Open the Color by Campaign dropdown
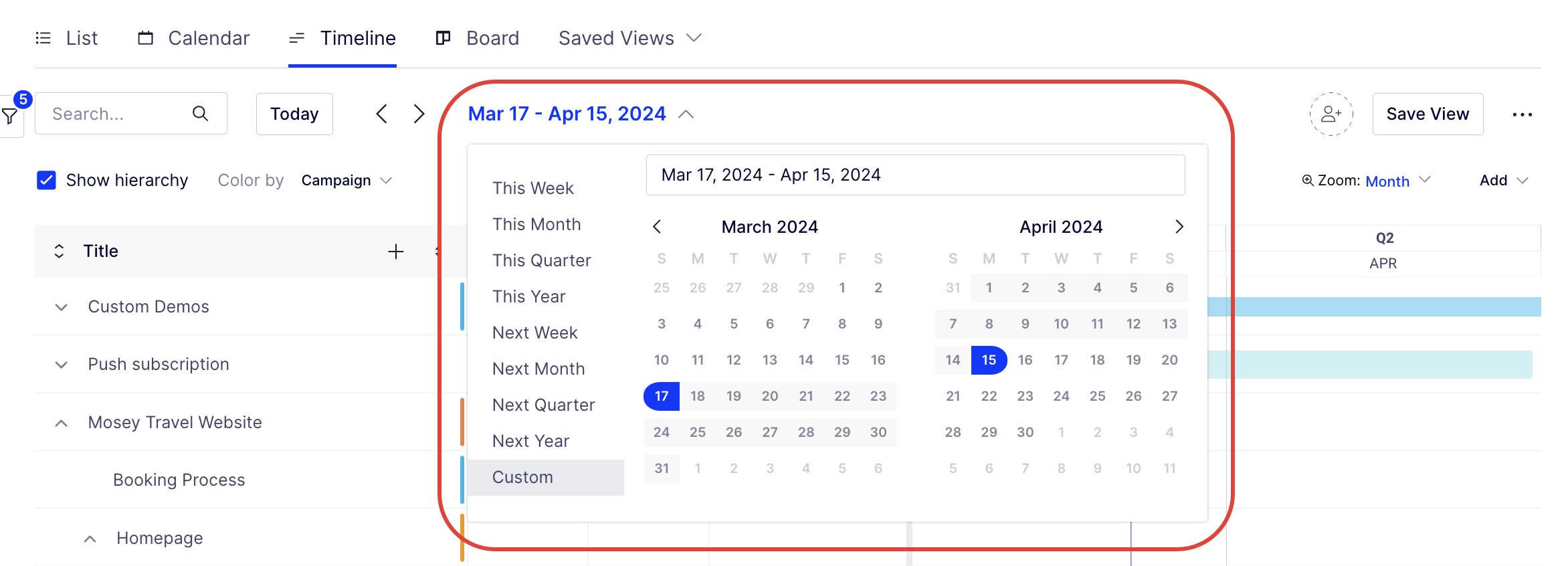Image resolution: width=1568 pixels, height=566 pixels. 346,181
